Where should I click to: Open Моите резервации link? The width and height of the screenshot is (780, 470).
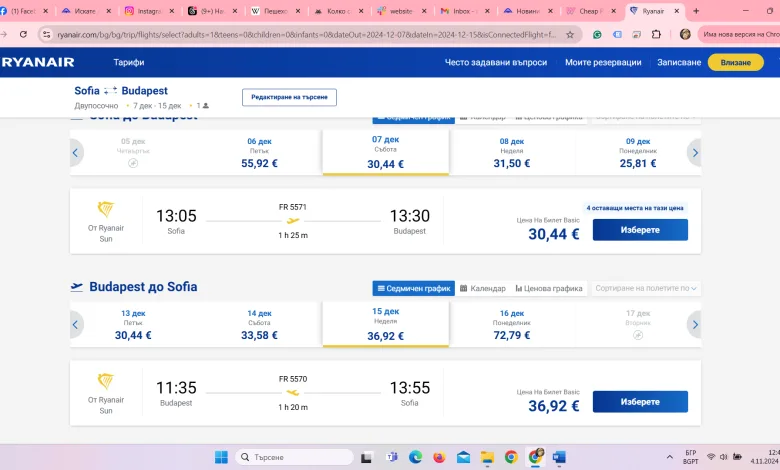coord(603,62)
